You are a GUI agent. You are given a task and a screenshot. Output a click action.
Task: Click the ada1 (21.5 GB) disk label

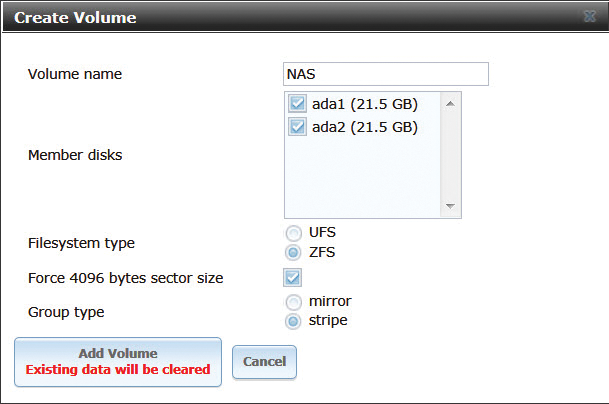[x=364, y=103]
